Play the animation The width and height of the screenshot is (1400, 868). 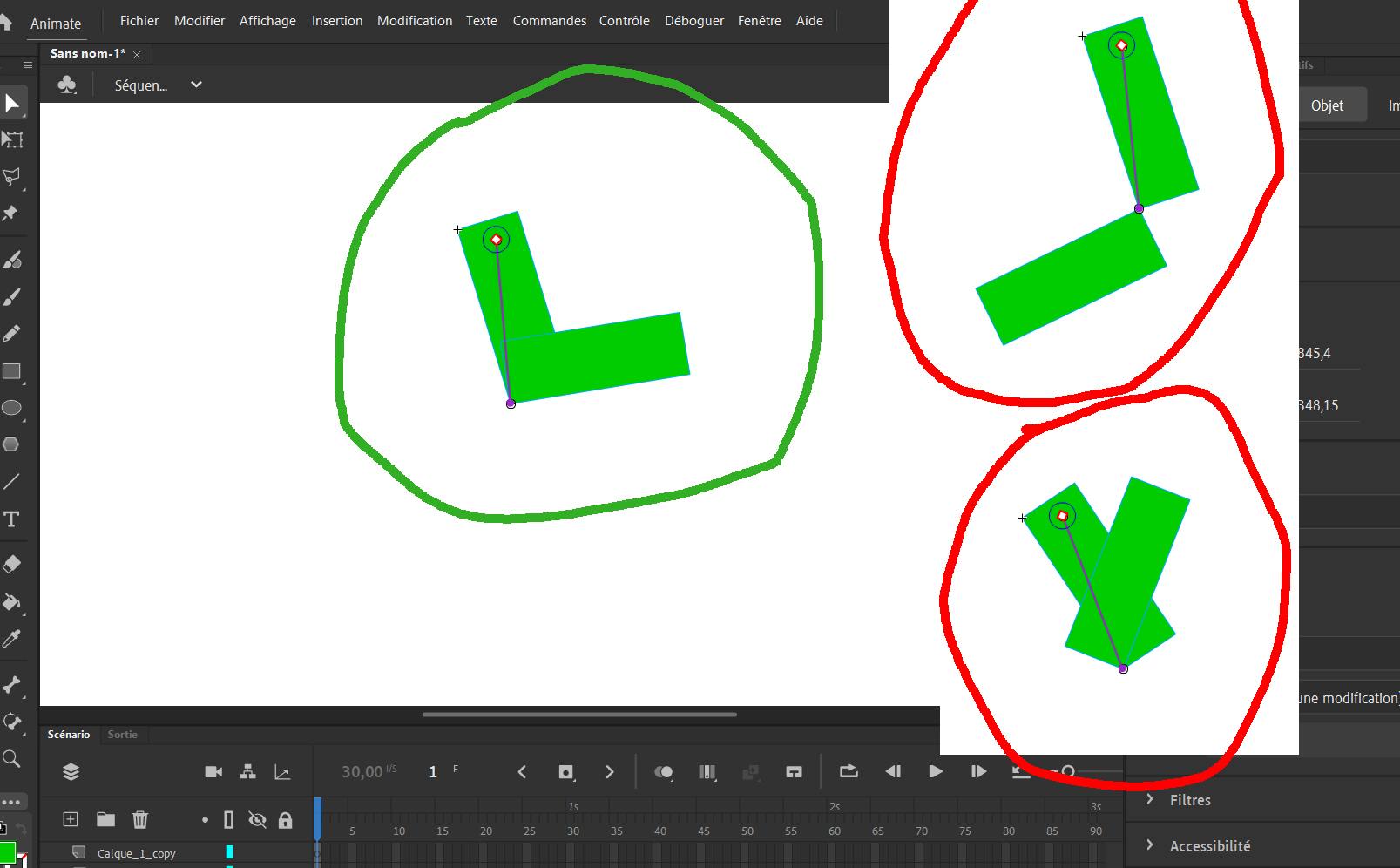click(935, 771)
